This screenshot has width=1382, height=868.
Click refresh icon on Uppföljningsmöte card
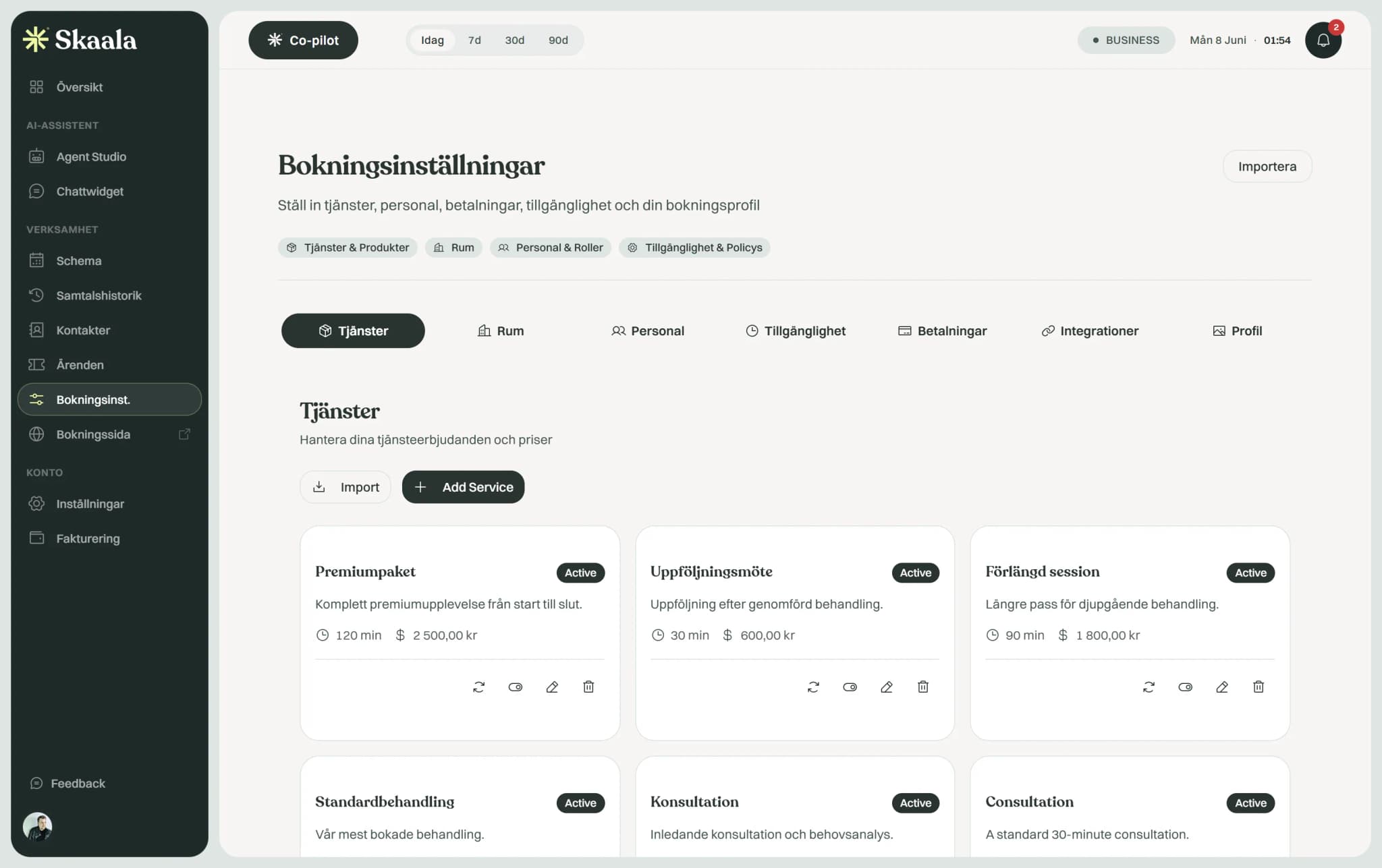click(813, 687)
